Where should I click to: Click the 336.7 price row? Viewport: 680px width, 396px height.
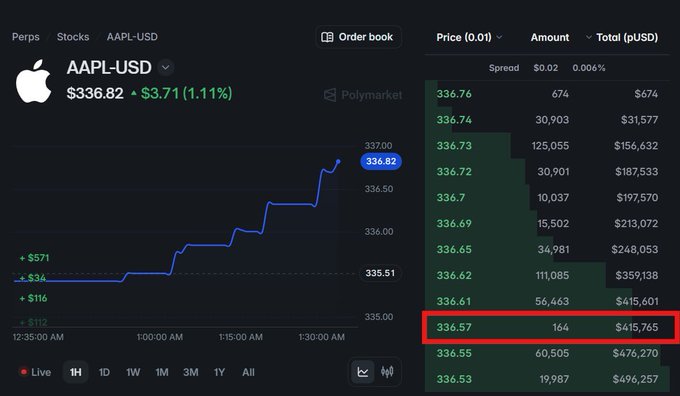[547, 198]
